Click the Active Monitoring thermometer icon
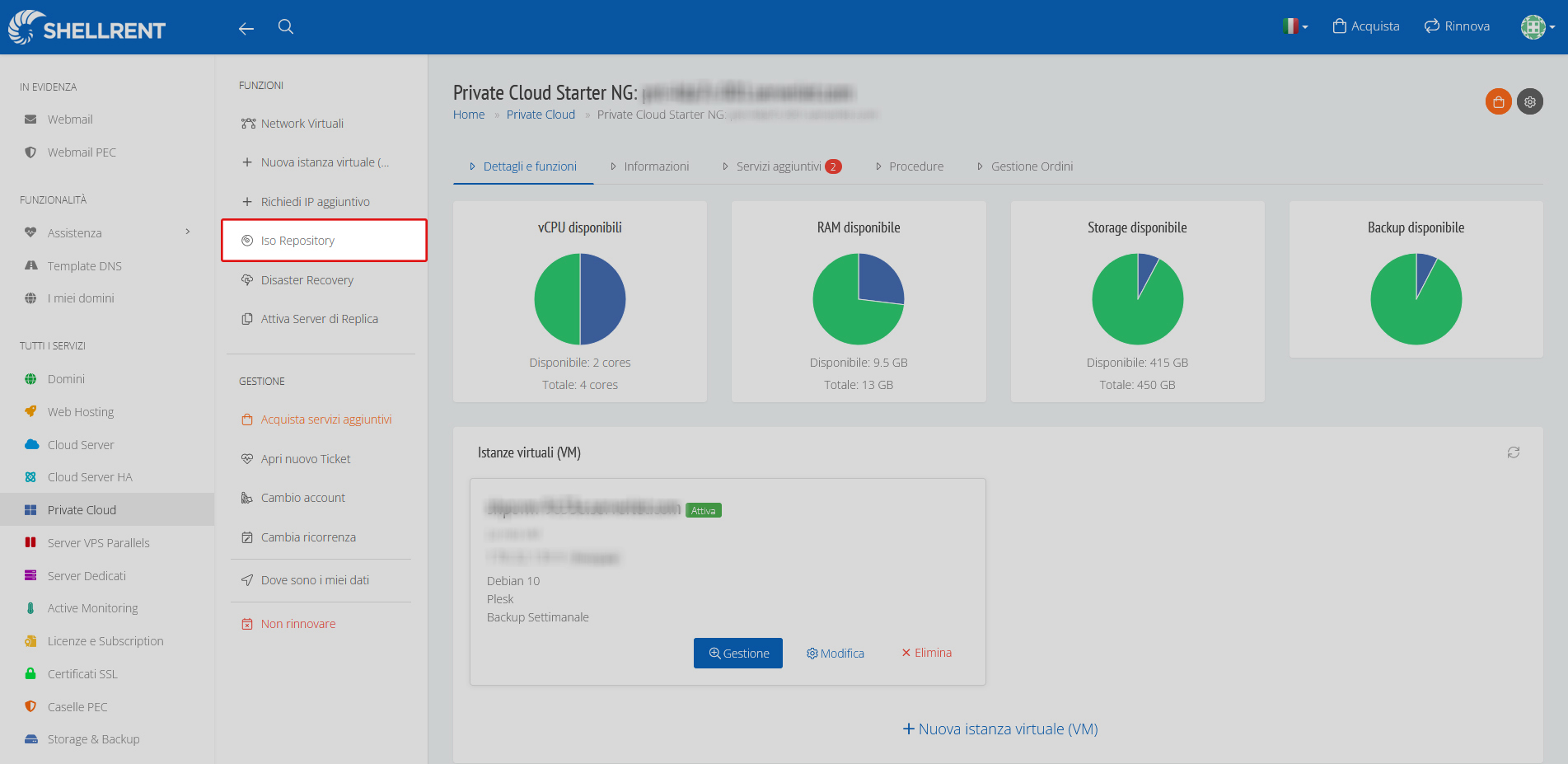Image resolution: width=1568 pixels, height=764 pixels. [x=30, y=608]
